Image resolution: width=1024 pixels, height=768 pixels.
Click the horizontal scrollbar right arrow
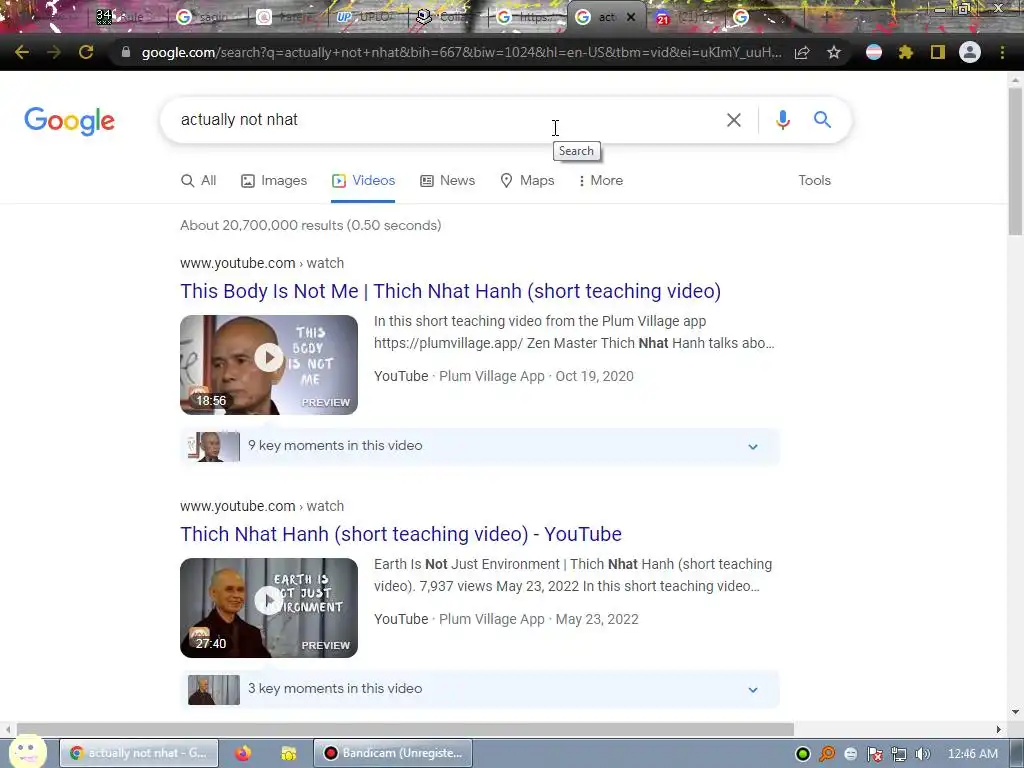[x=999, y=729]
